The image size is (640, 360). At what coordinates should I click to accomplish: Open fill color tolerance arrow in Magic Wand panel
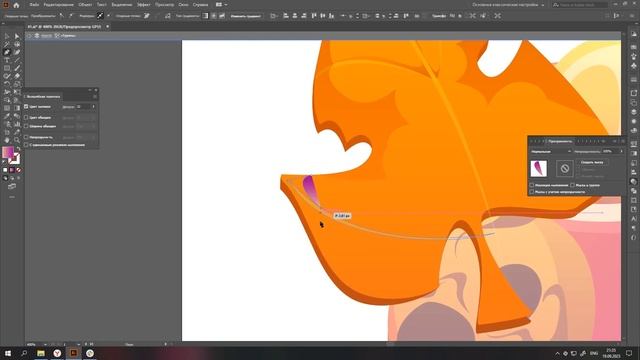93,107
